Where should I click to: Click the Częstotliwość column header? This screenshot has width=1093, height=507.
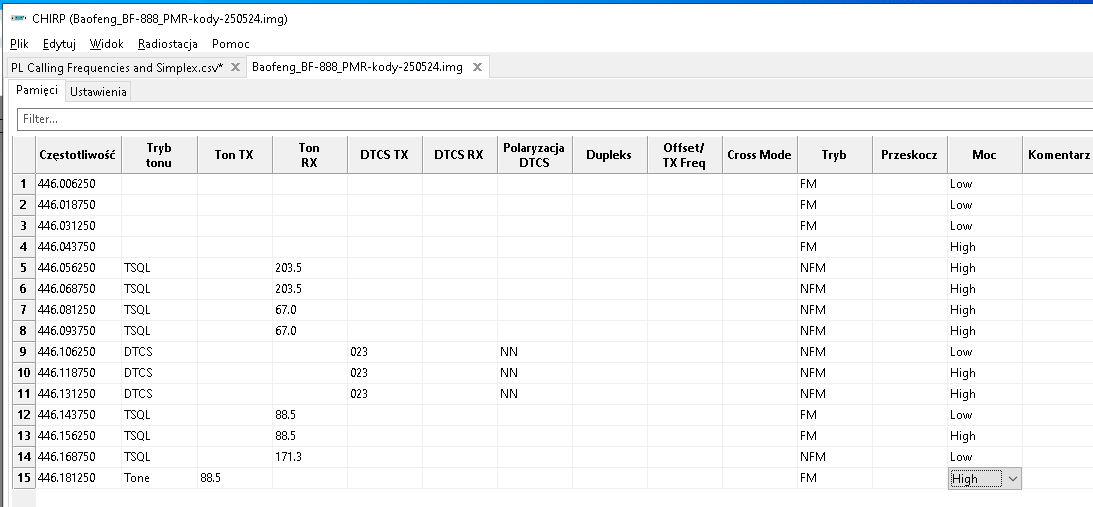[x=77, y=155]
